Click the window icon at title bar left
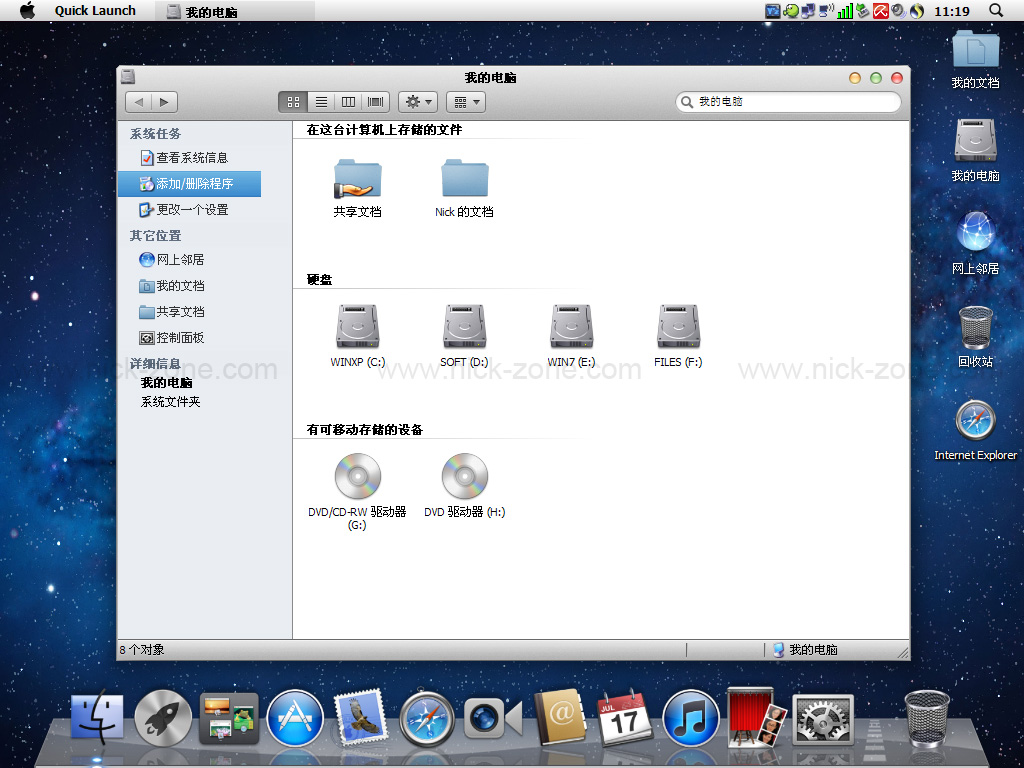 pos(128,77)
